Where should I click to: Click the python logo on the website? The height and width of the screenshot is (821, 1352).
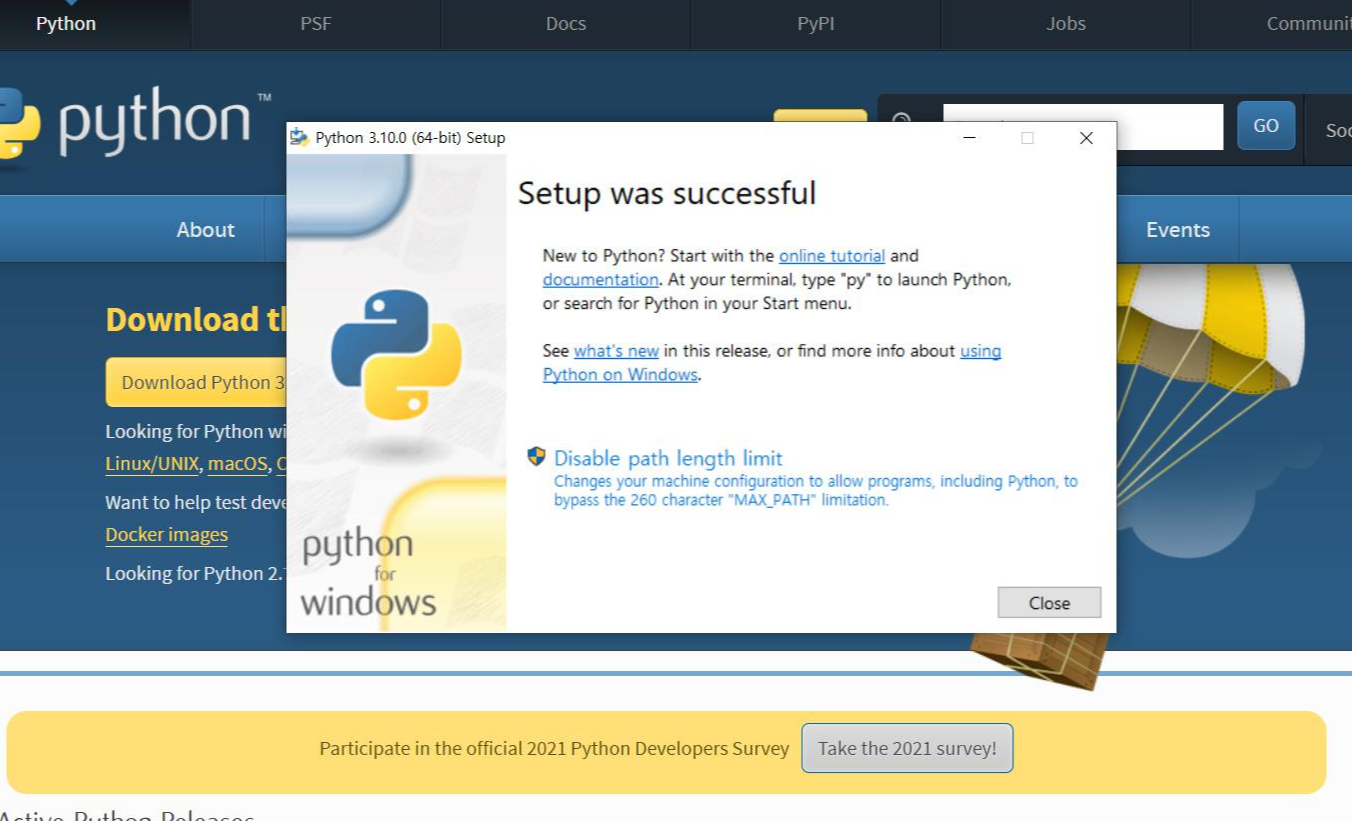click(x=135, y=123)
